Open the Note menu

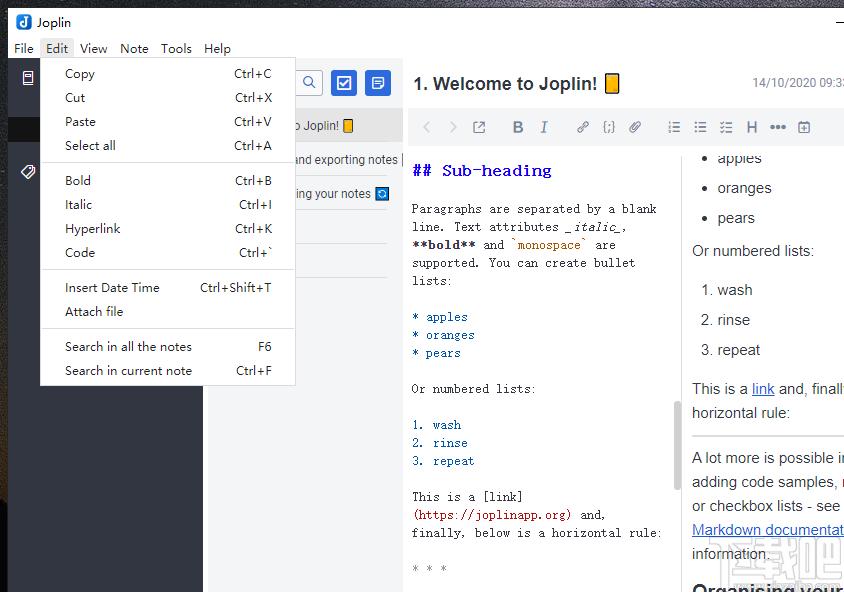pos(134,48)
